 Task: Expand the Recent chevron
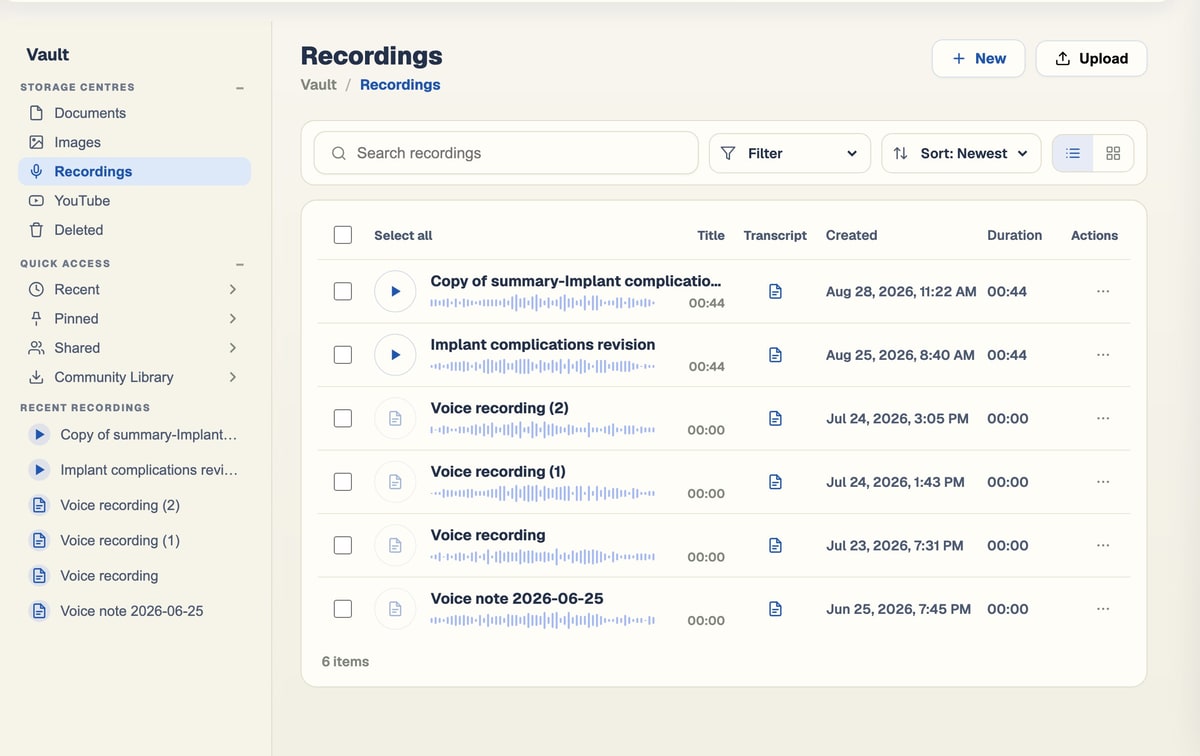coord(232,289)
